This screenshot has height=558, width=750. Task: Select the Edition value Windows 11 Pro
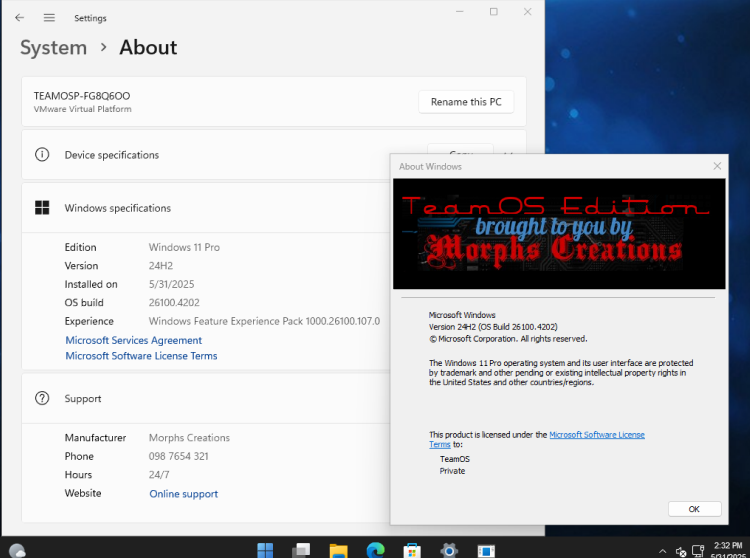184,247
